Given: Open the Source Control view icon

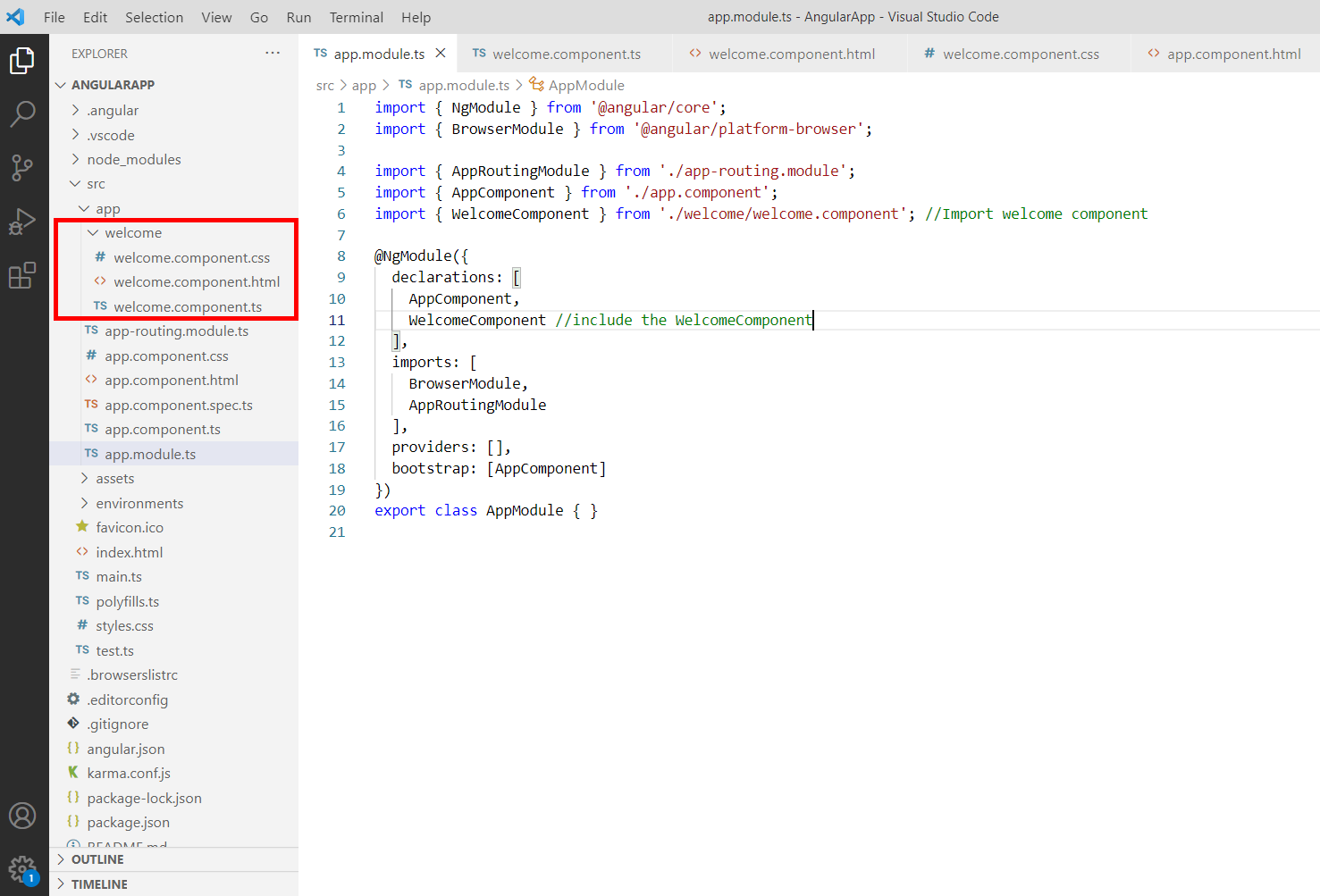Looking at the screenshot, I should [22, 167].
